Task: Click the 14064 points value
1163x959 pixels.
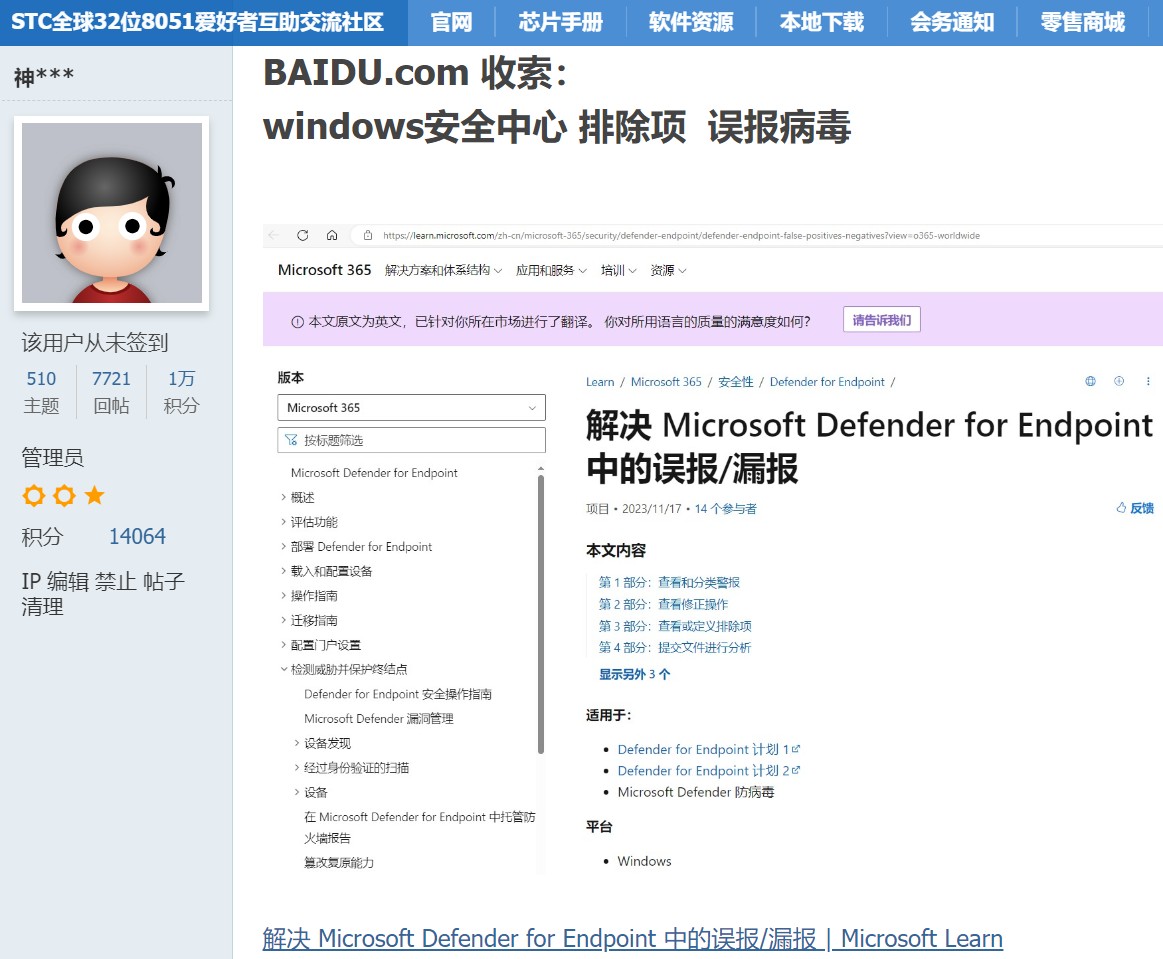Action: point(137,536)
